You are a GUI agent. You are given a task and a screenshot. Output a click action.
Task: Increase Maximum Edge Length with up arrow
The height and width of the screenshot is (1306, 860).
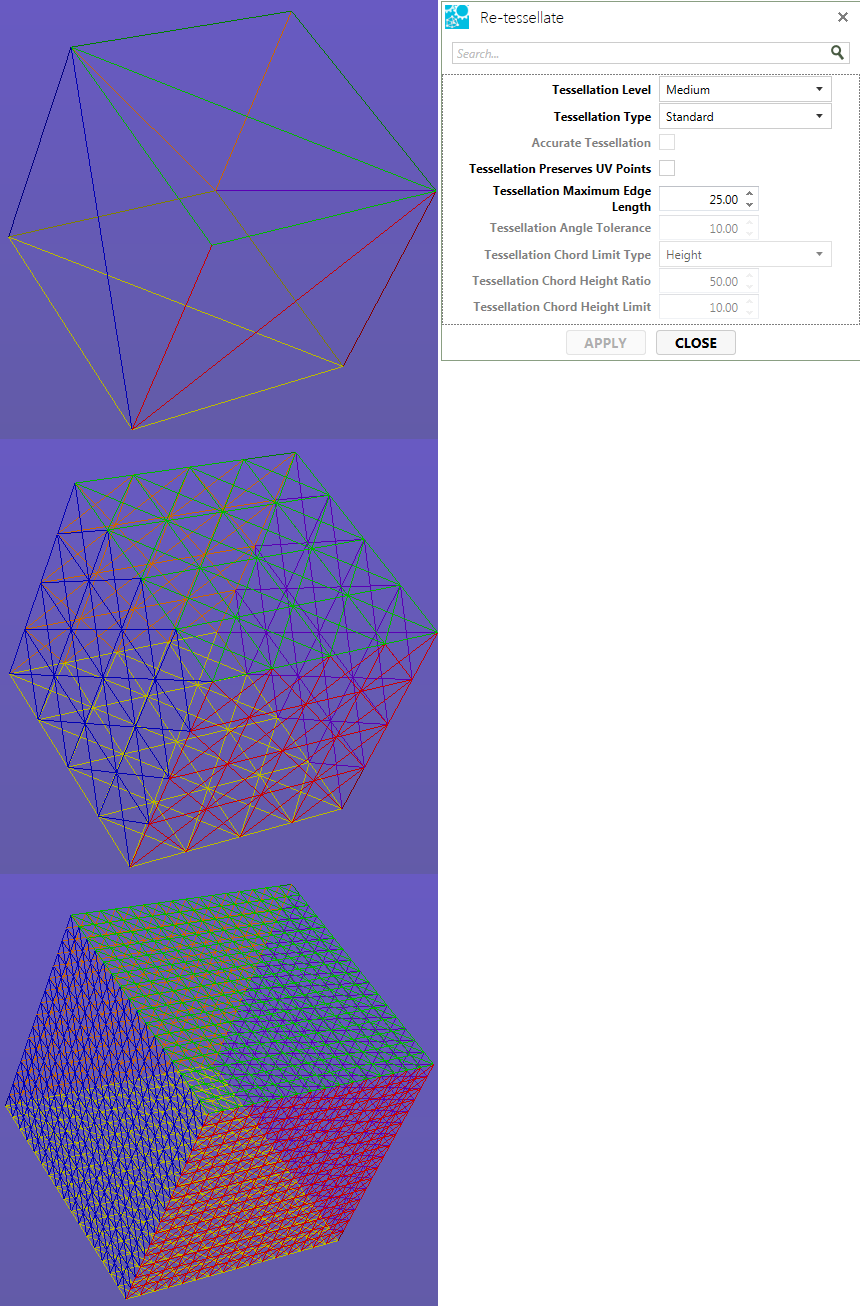coord(751,194)
